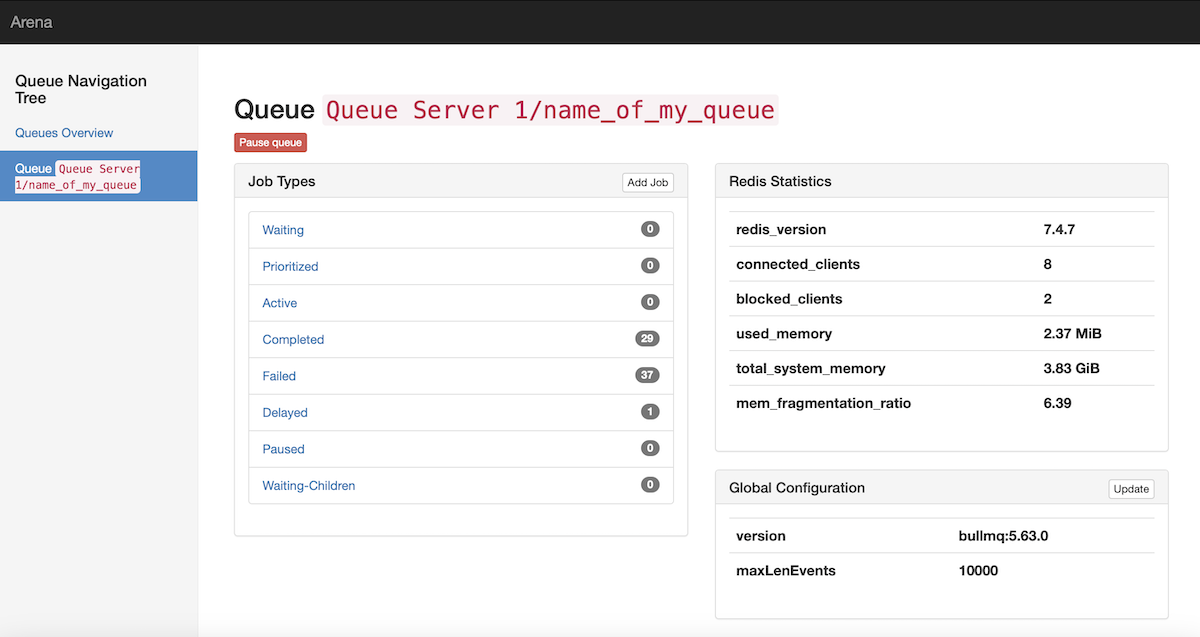
Task: Click the Global Configuration panel heading
Action: 797,488
